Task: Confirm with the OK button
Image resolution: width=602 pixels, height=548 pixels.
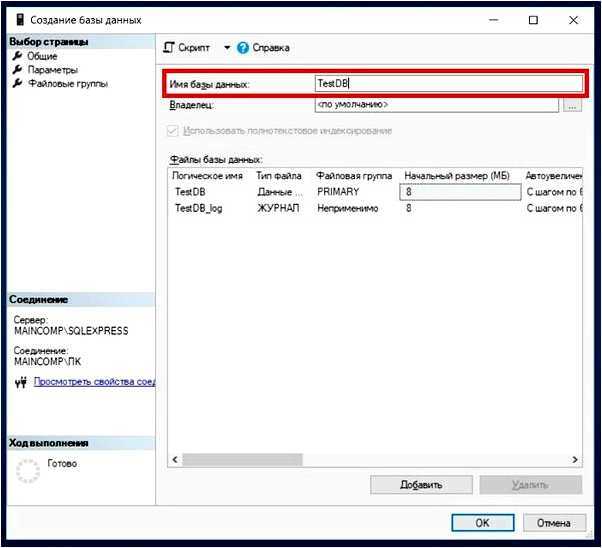Action: tap(483, 523)
